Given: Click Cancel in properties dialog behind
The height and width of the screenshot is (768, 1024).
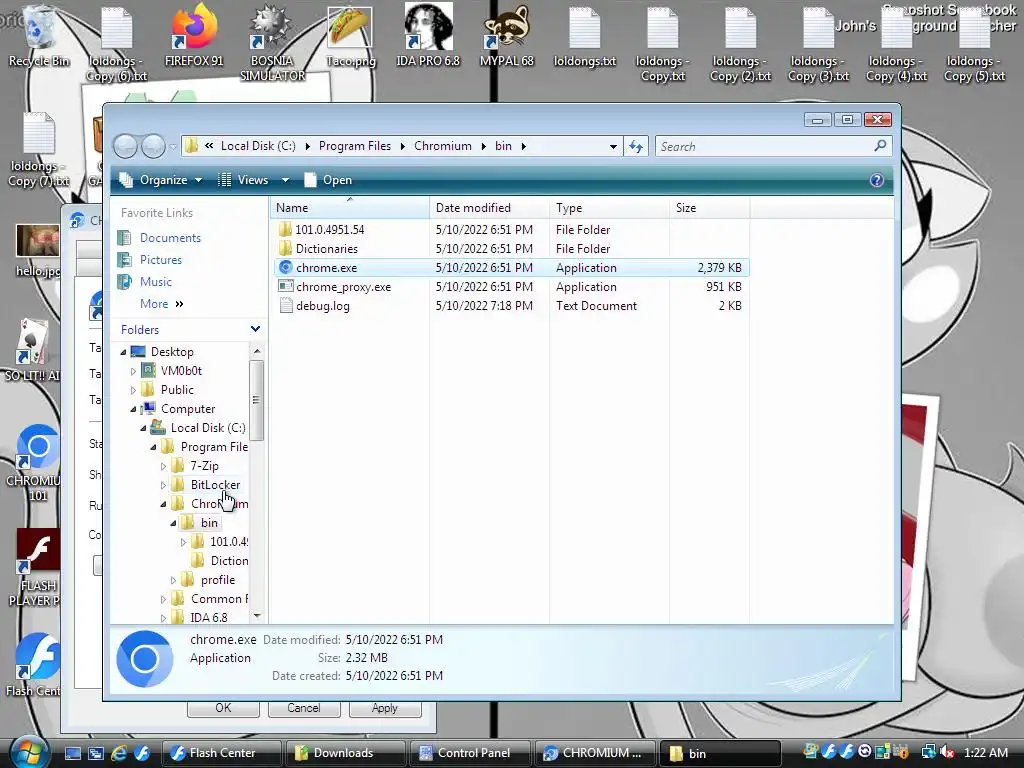Looking at the screenshot, I should 304,708.
